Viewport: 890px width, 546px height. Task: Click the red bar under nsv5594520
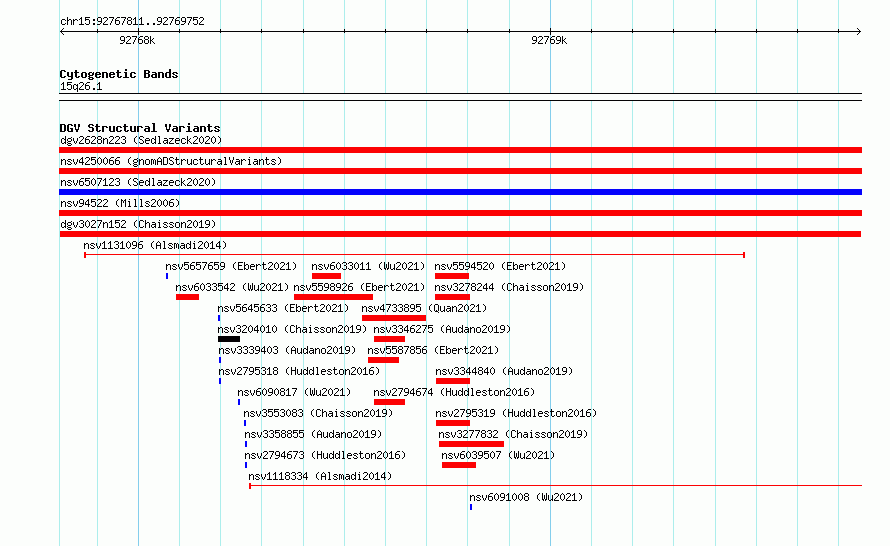452,276
